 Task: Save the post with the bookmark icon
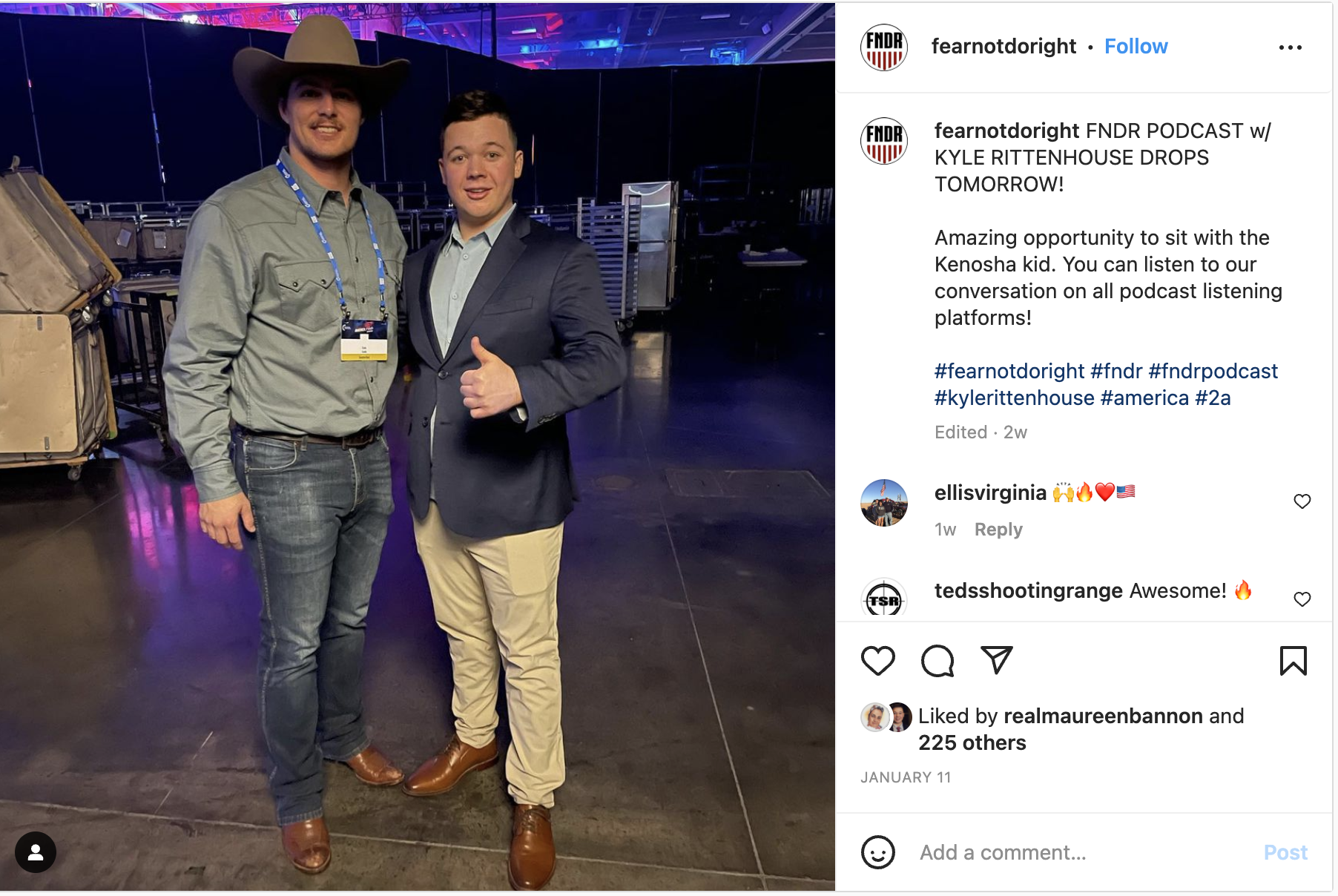click(x=1293, y=660)
